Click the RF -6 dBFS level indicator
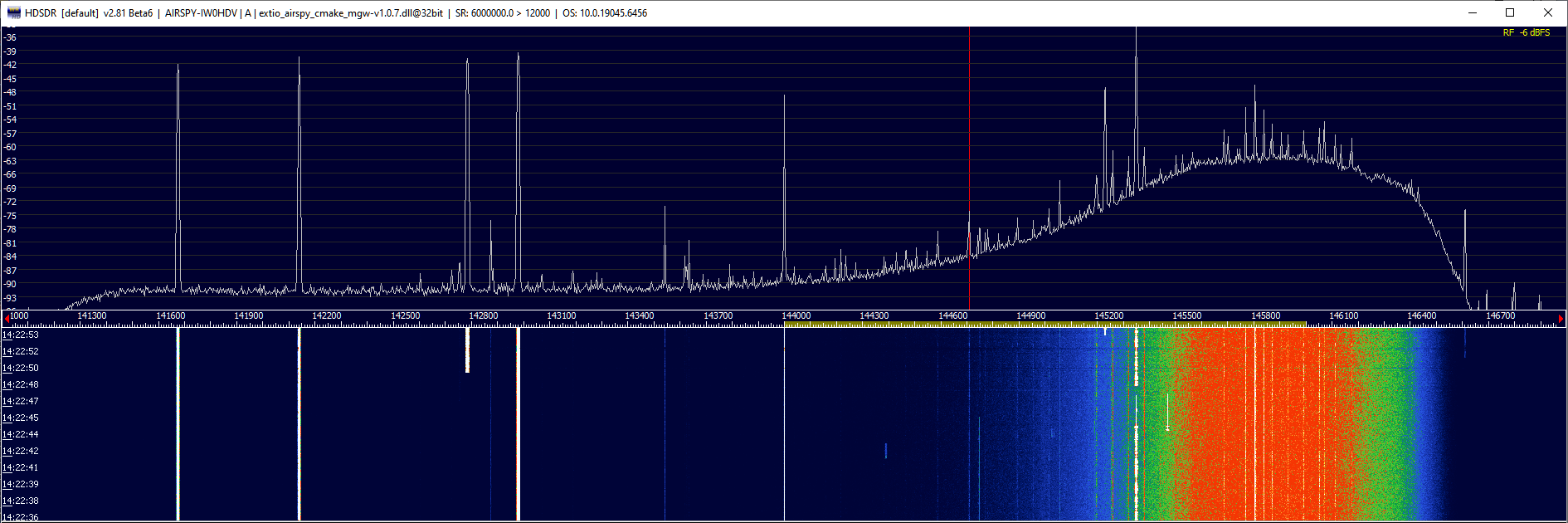 1526,33
